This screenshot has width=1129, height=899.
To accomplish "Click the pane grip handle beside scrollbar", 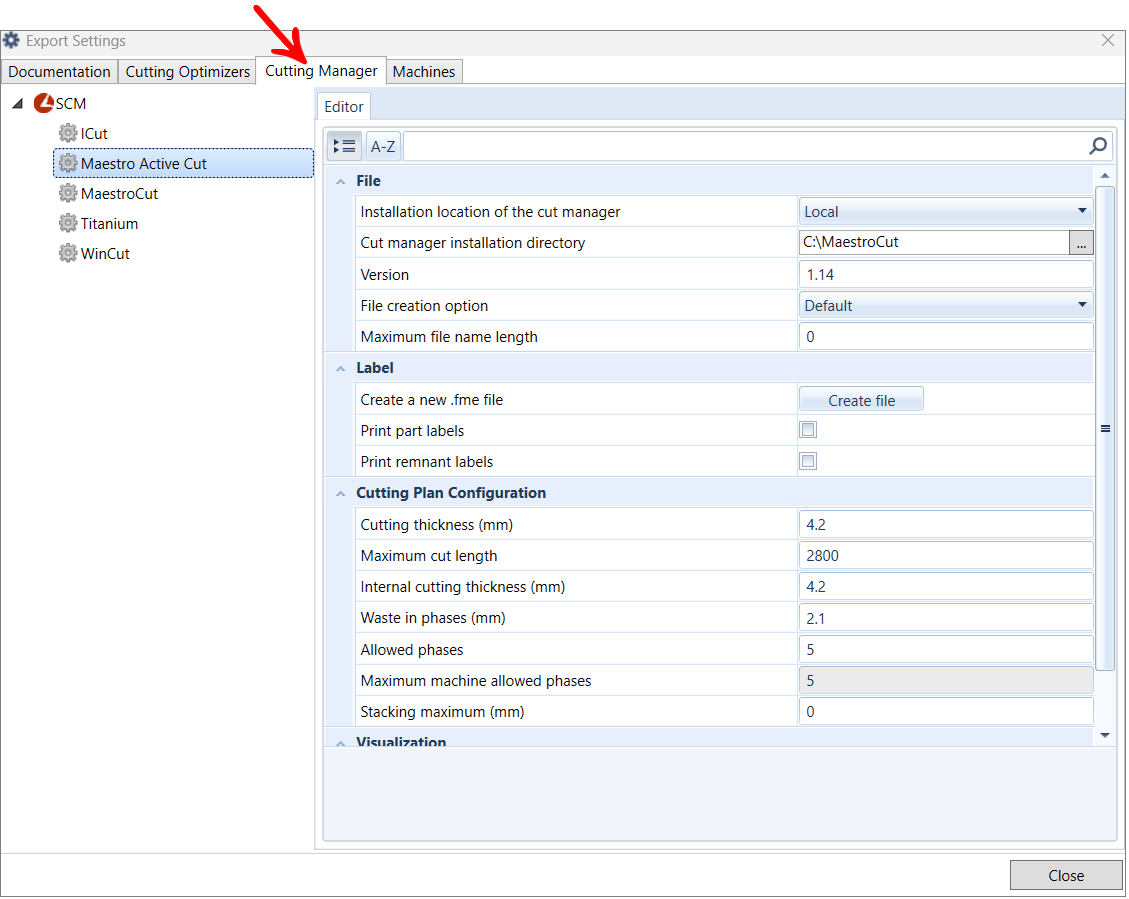I will 1105,428.
